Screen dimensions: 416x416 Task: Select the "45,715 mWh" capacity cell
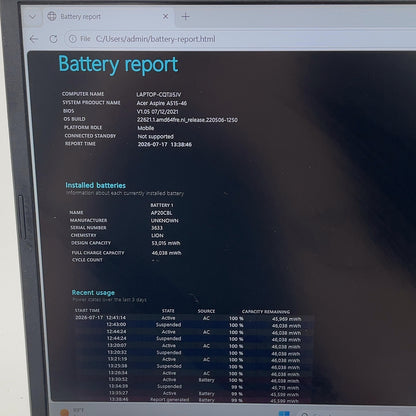285,388
